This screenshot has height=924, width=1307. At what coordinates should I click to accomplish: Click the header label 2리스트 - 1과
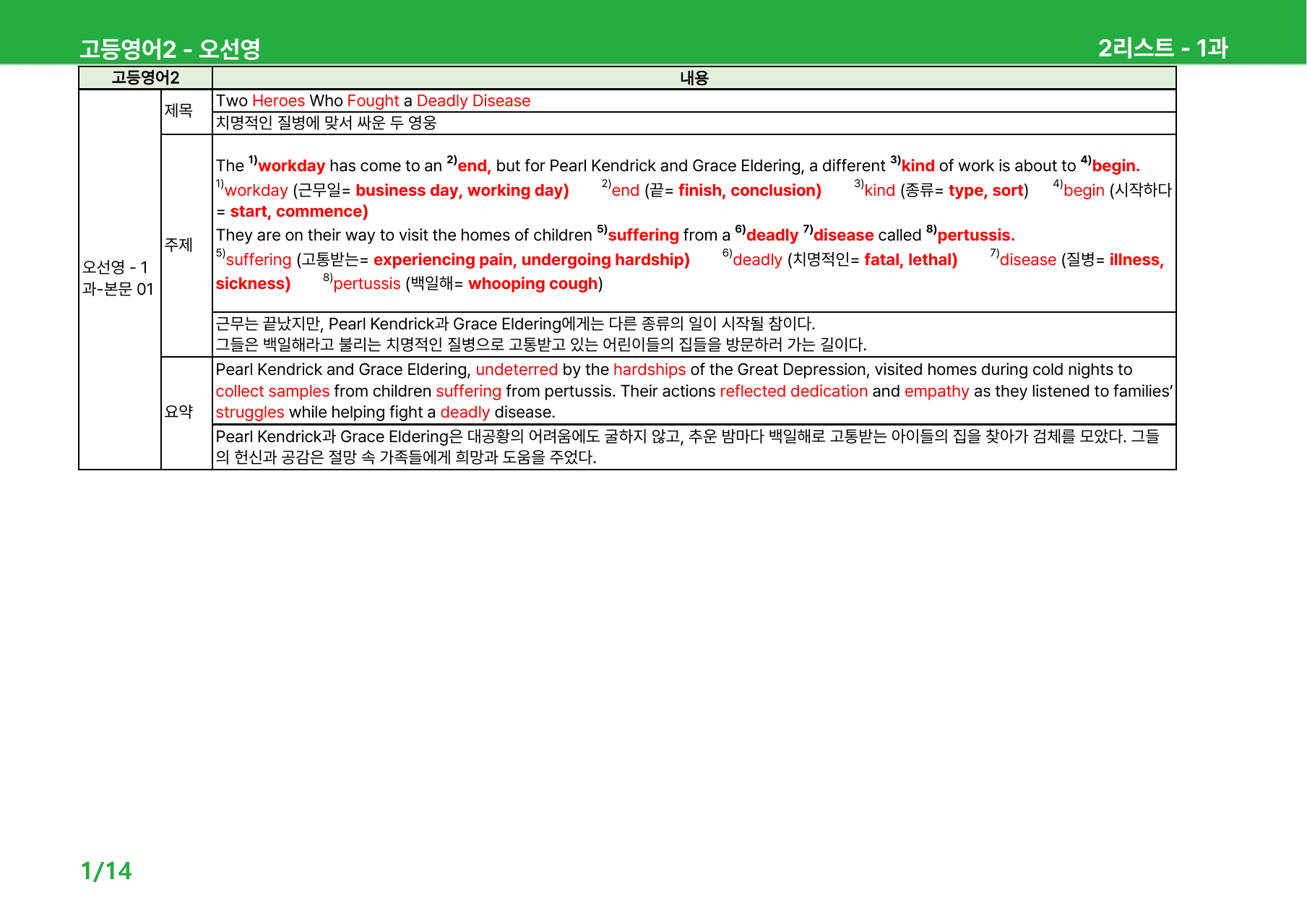[1163, 48]
